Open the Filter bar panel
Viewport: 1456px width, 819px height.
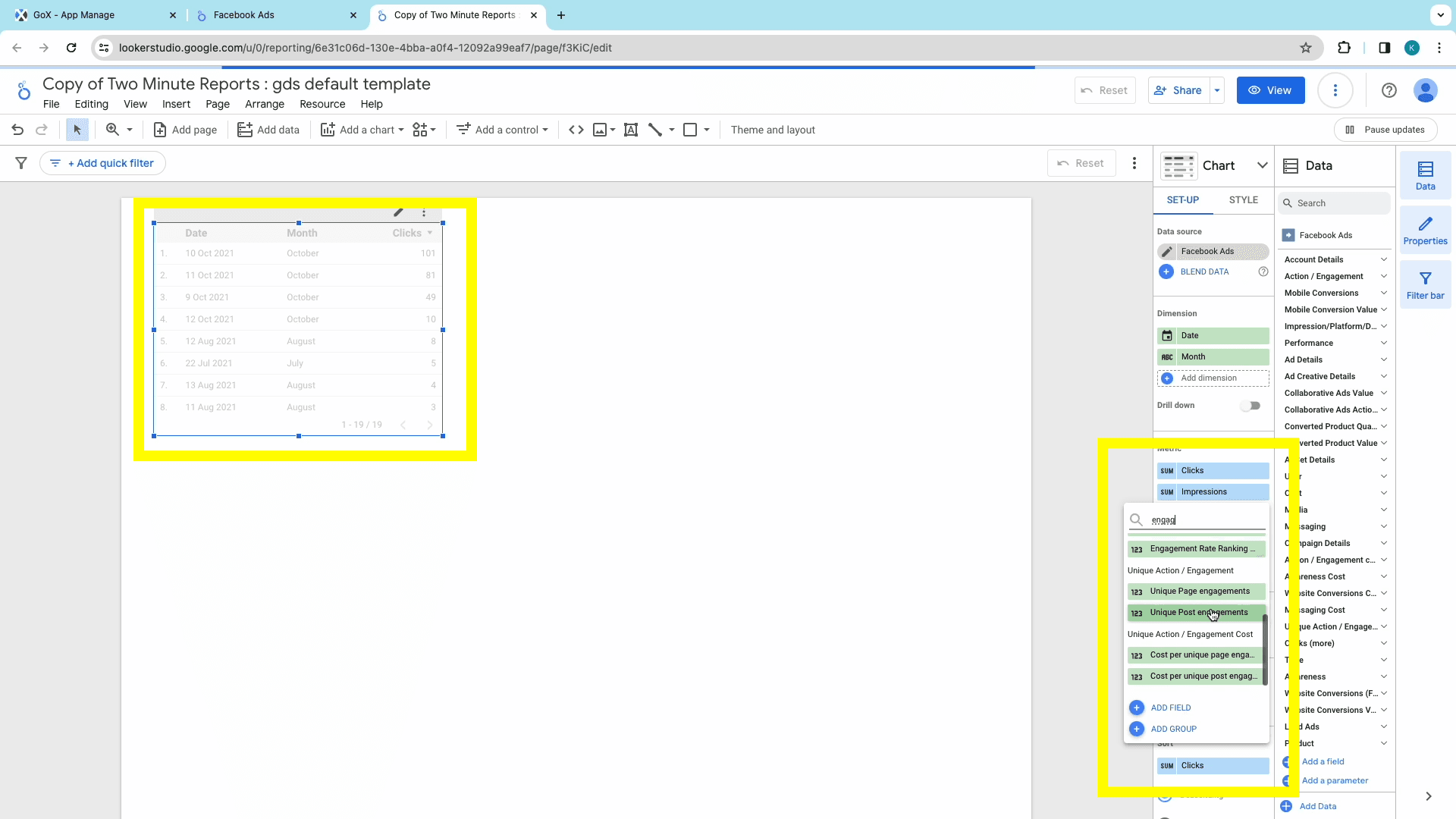pos(1426,285)
